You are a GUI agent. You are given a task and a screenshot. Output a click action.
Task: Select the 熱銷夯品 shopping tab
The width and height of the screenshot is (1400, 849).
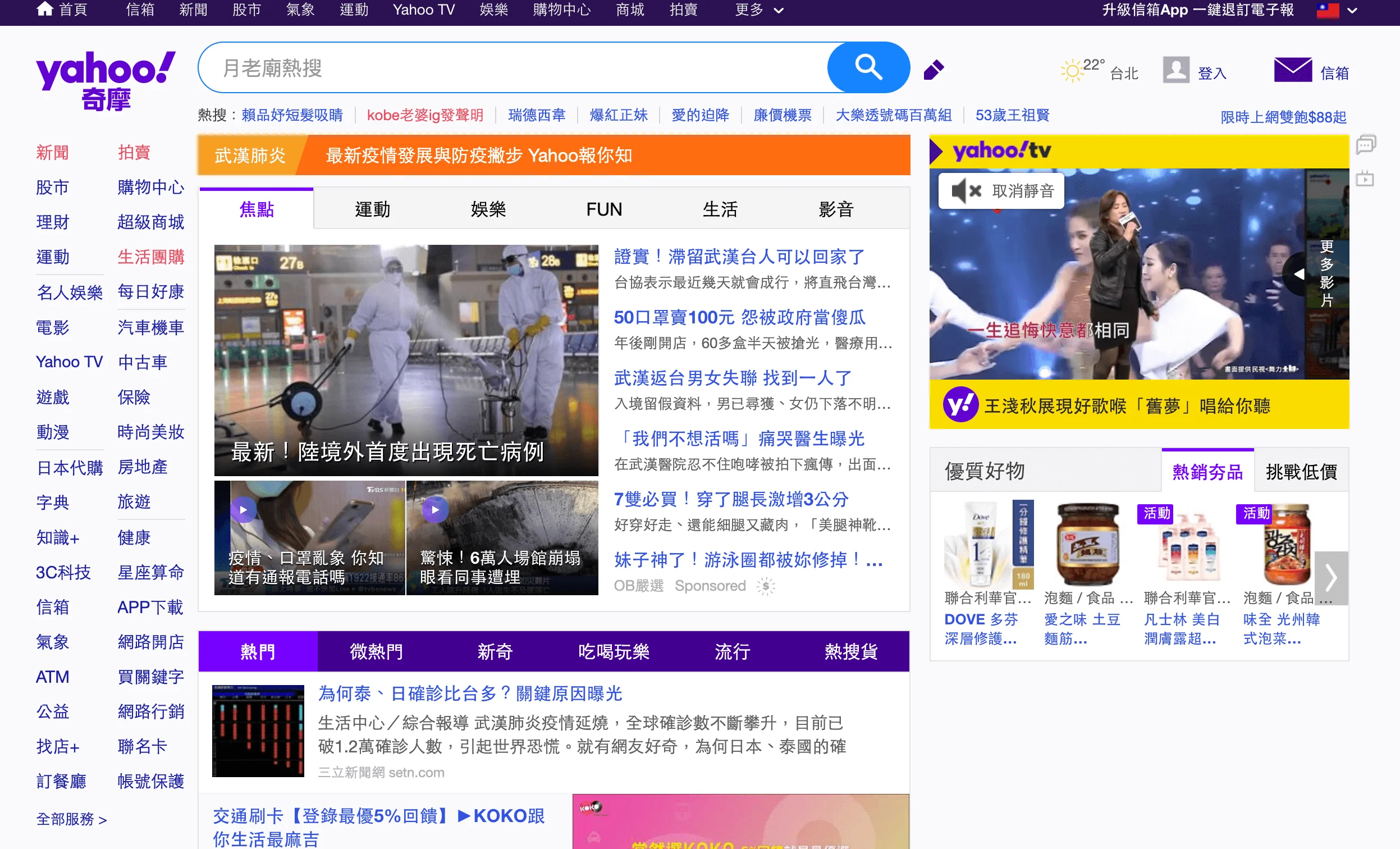(x=1207, y=471)
